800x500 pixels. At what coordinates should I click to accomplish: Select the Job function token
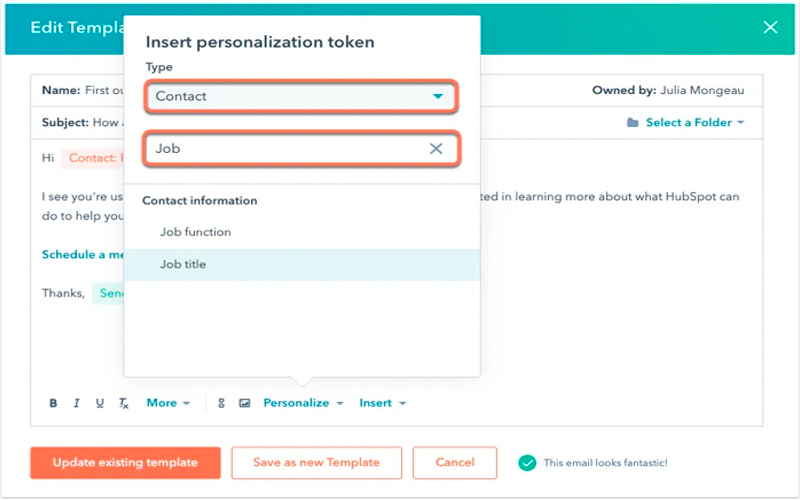tap(195, 232)
